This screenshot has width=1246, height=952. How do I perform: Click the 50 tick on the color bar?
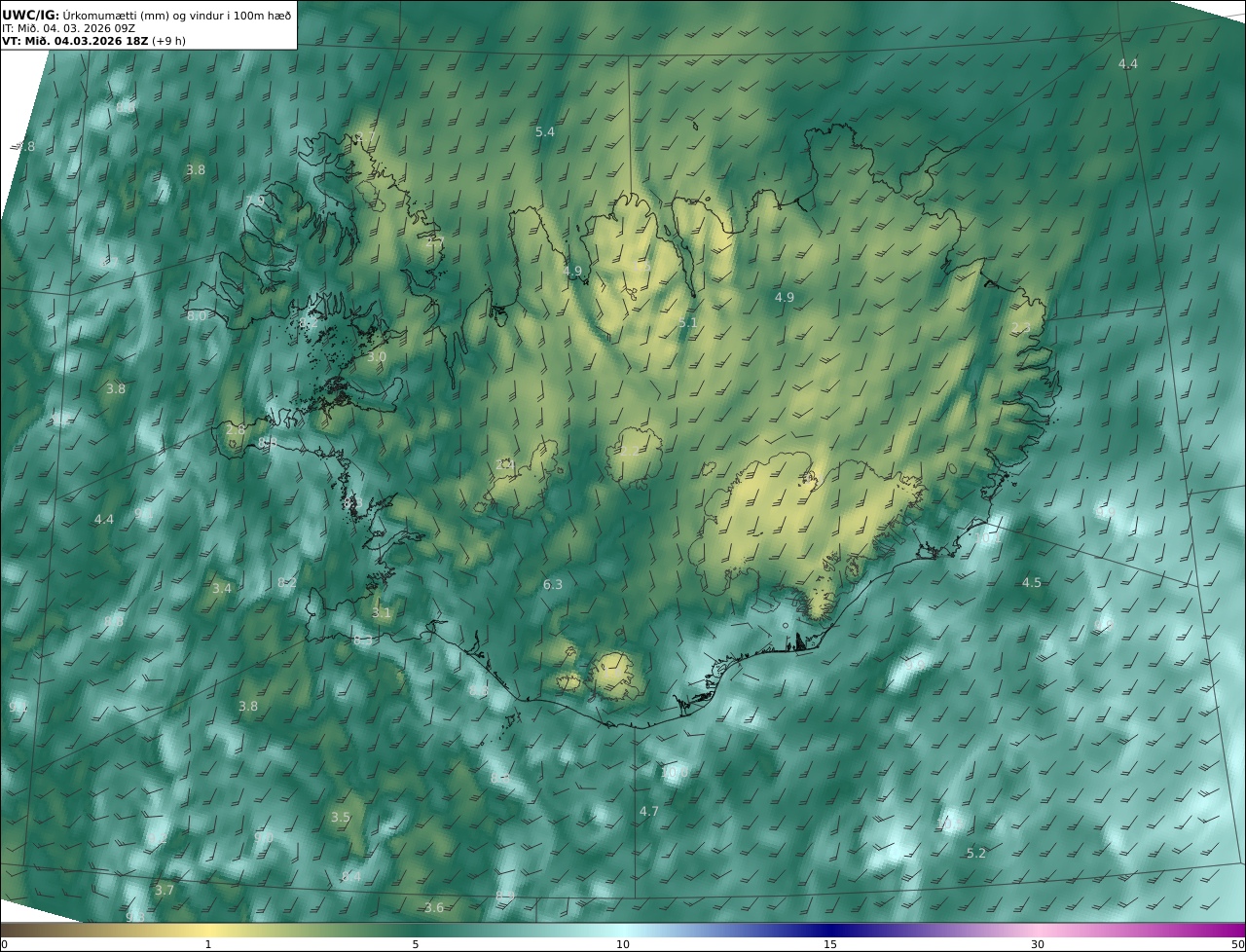pyautogui.click(x=1237, y=944)
